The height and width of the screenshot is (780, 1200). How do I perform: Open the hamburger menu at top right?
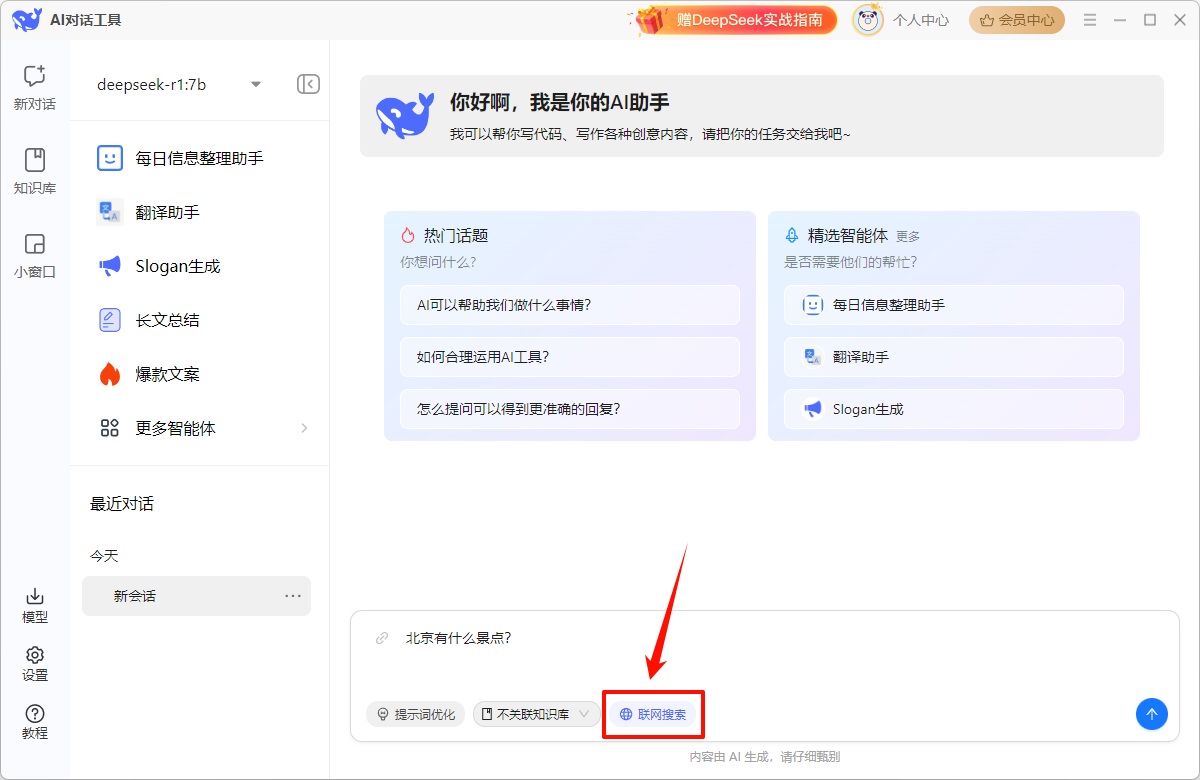coord(1089,18)
